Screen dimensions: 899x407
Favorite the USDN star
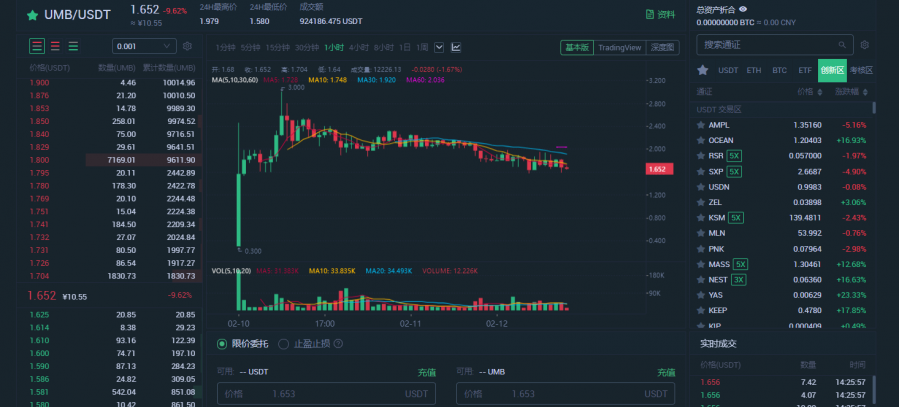[700, 187]
